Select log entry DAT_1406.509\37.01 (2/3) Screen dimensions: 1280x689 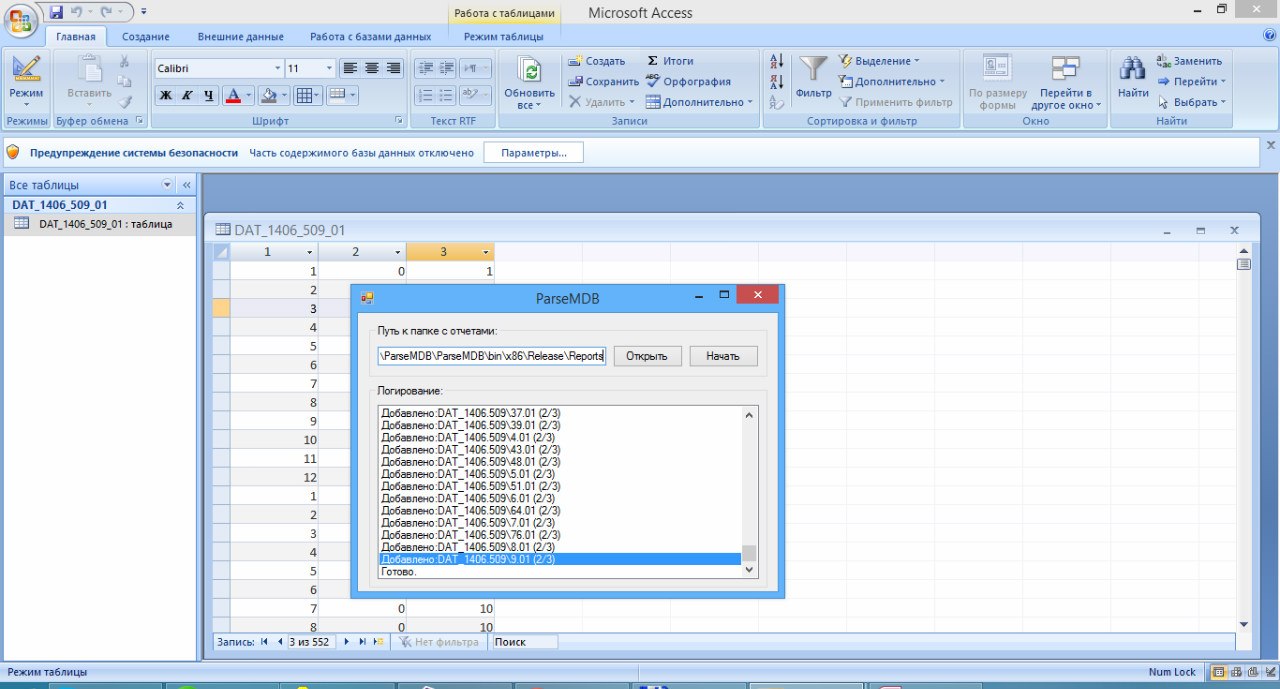click(x=471, y=413)
